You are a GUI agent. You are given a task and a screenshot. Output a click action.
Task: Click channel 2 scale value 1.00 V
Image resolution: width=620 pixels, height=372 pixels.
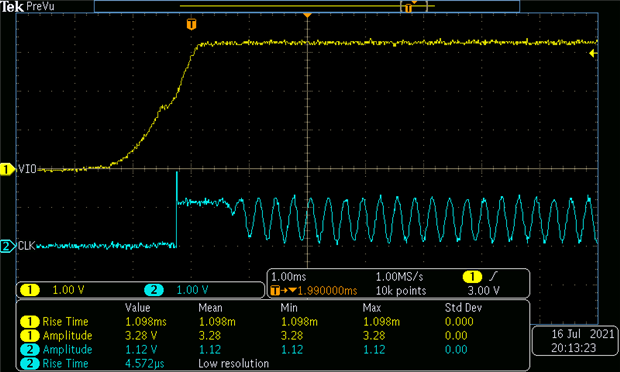pos(192,290)
